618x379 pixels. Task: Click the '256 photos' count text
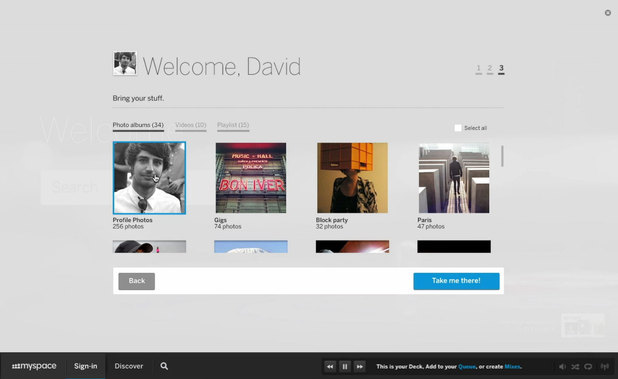click(128, 227)
